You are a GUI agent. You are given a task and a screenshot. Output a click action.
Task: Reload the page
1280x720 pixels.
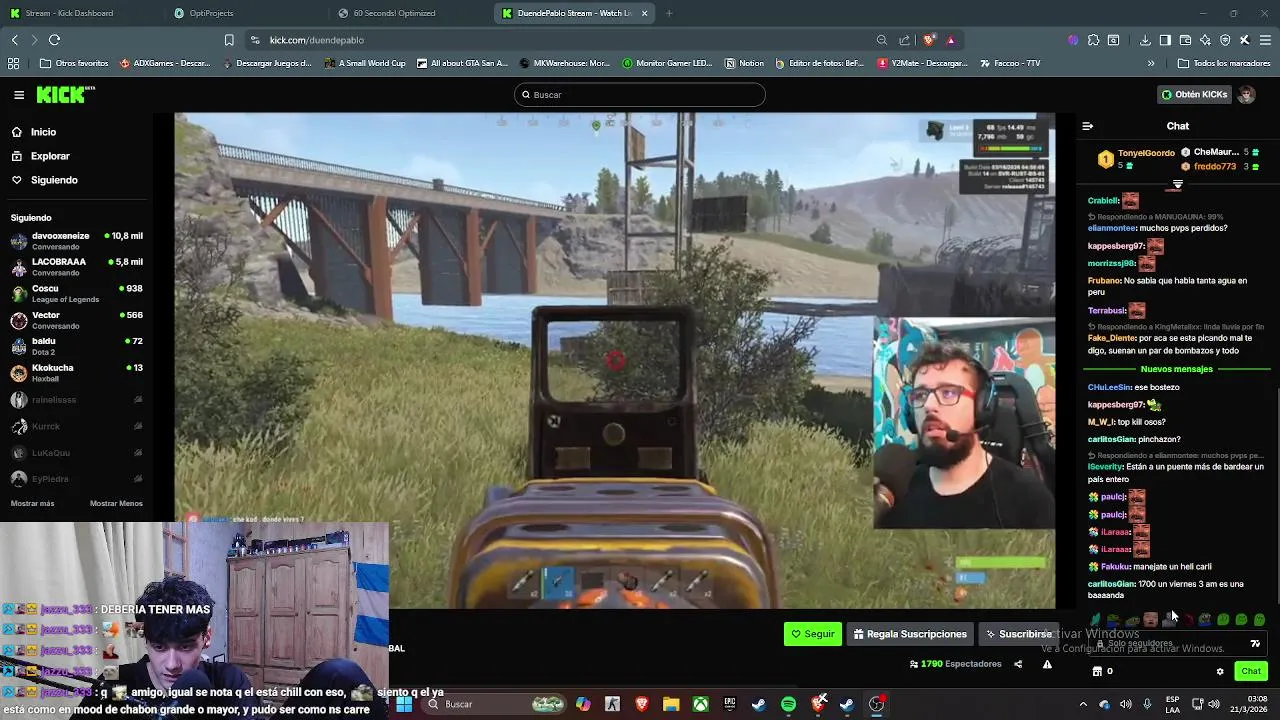click(x=54, y=40)
